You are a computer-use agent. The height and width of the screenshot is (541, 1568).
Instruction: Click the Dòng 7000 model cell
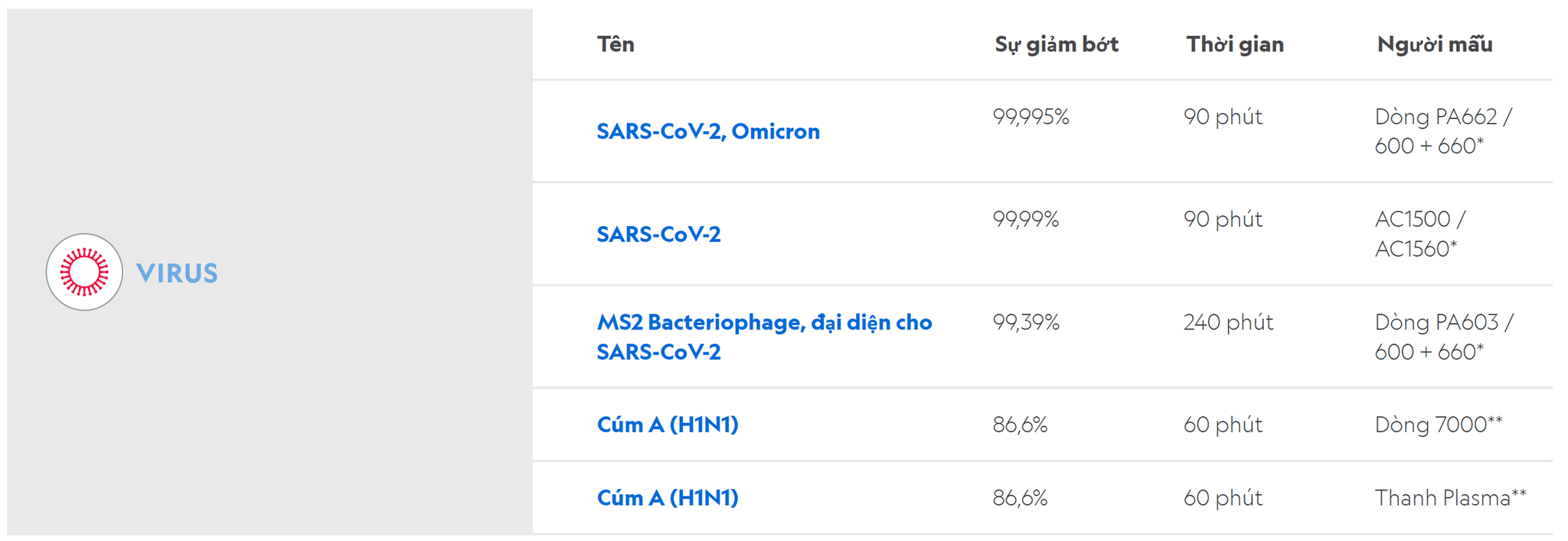tap(1439, 424)
